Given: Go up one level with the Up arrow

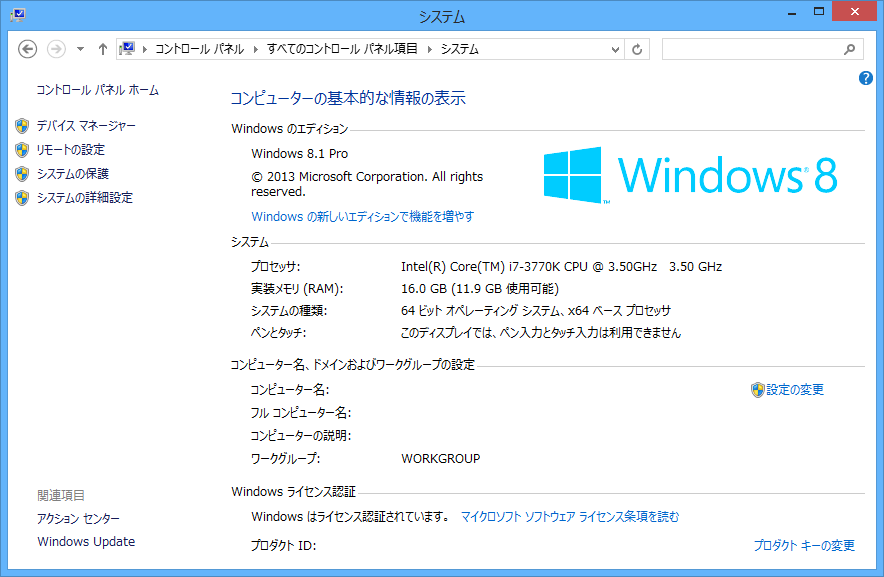Looking at the screenshot, I should (x=103, y=50).
